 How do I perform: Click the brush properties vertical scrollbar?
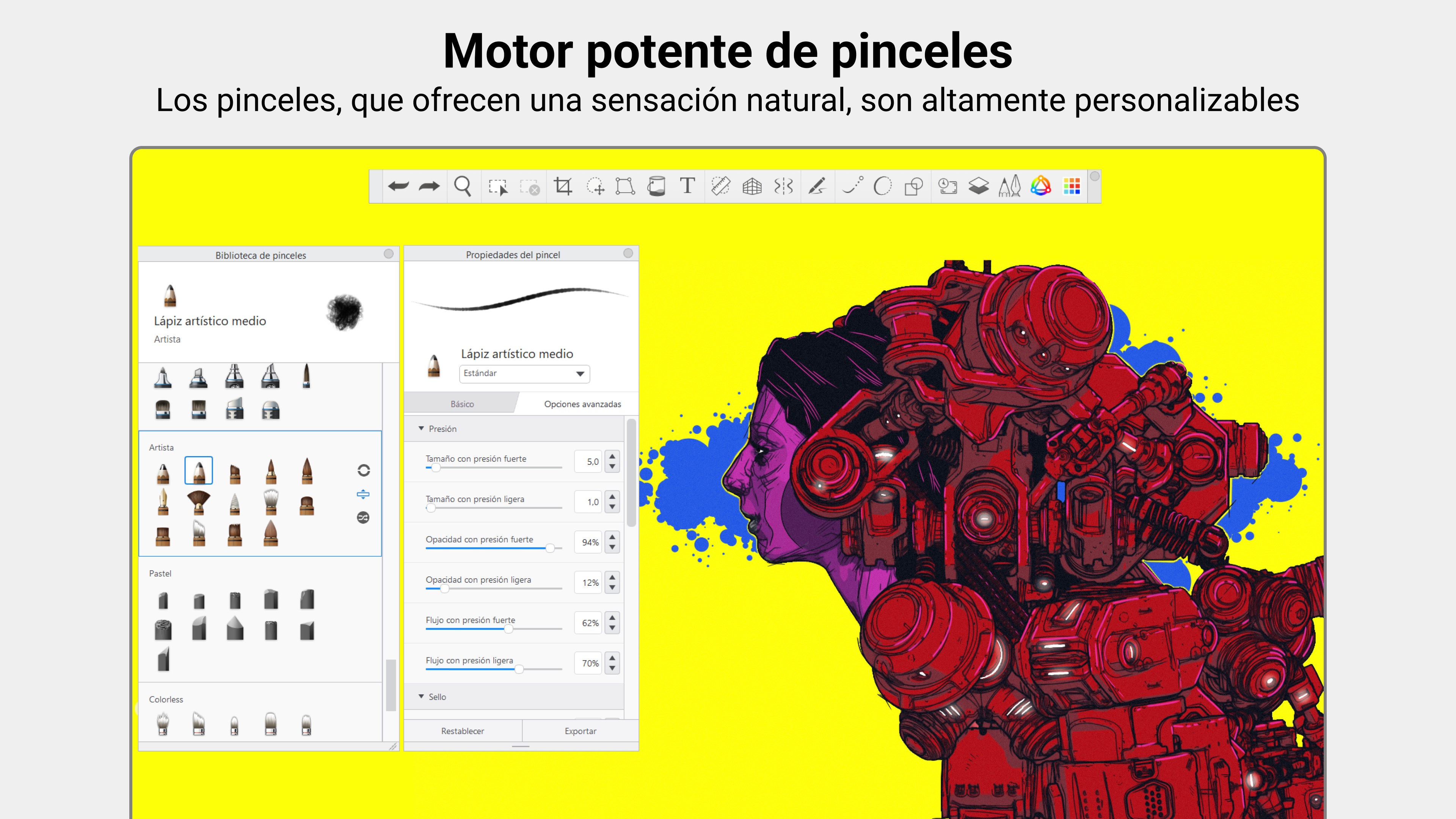click(631, 472)
